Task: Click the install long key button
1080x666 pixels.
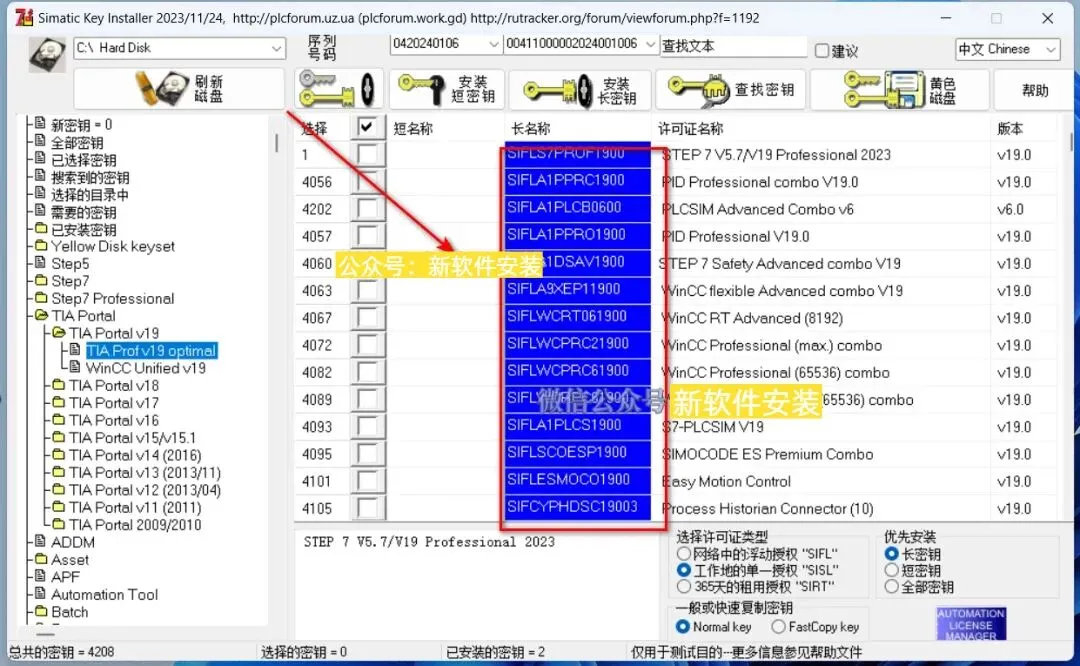Action: (x=580, y=90)
